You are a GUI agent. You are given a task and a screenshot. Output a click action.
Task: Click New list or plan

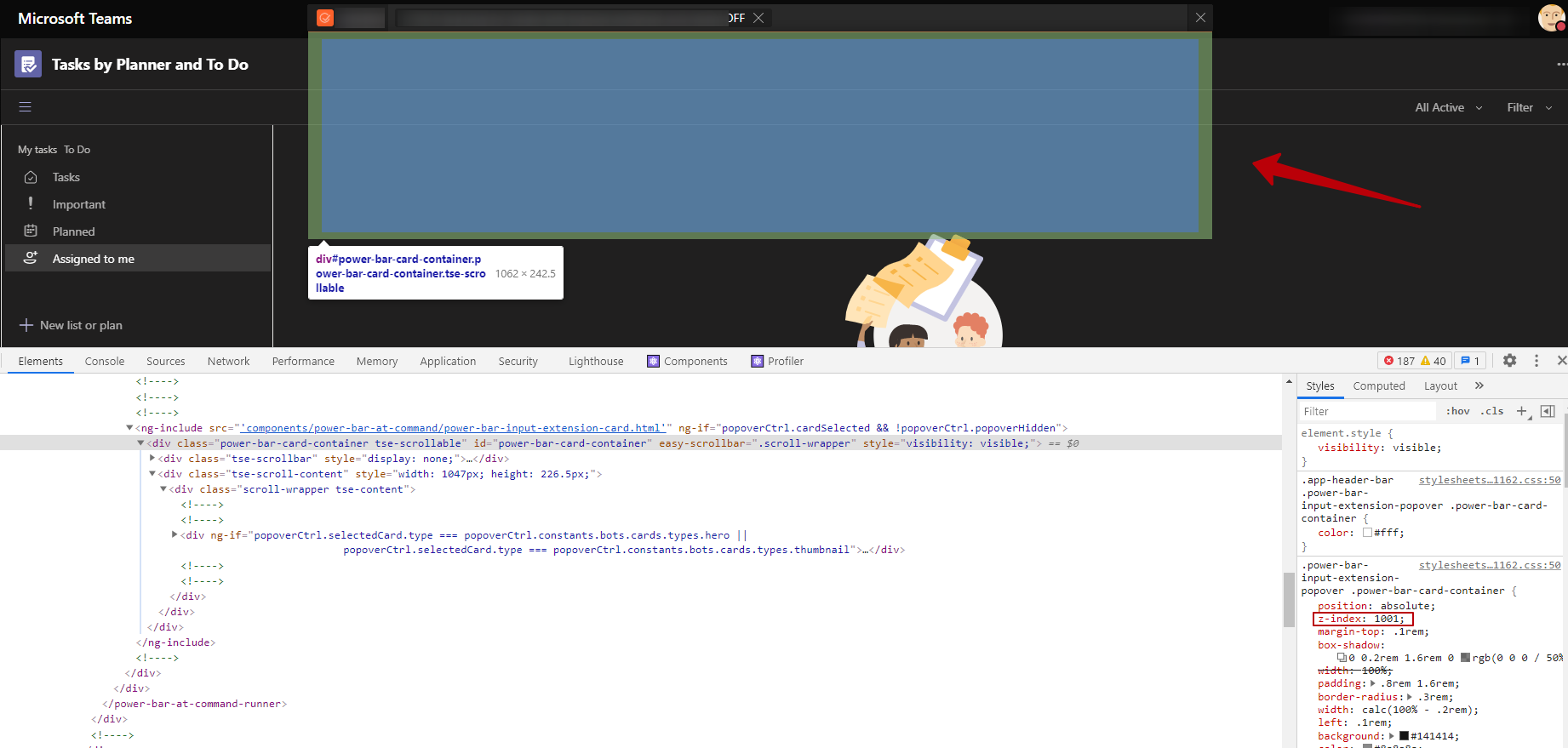(72, 325)
